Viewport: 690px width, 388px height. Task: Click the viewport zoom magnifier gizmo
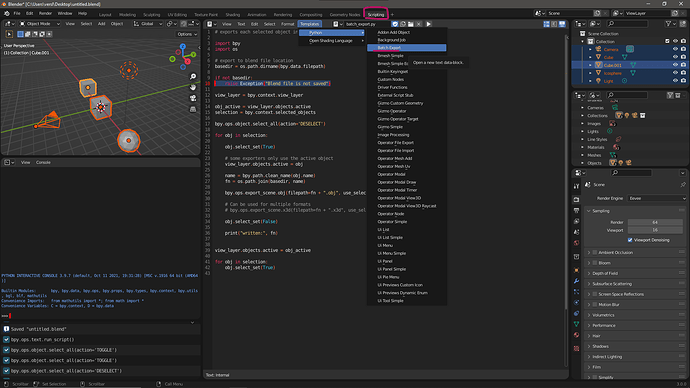pyautogui.click(x=193, y=77)
